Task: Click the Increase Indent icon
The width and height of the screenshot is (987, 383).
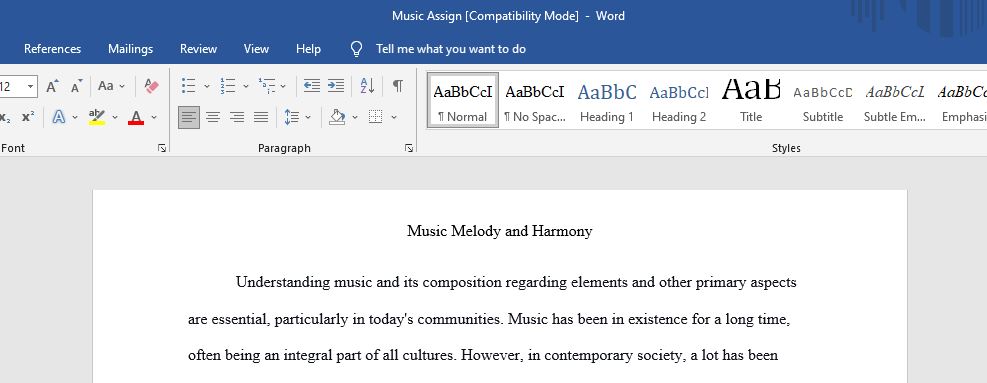Action: [336, 86]
